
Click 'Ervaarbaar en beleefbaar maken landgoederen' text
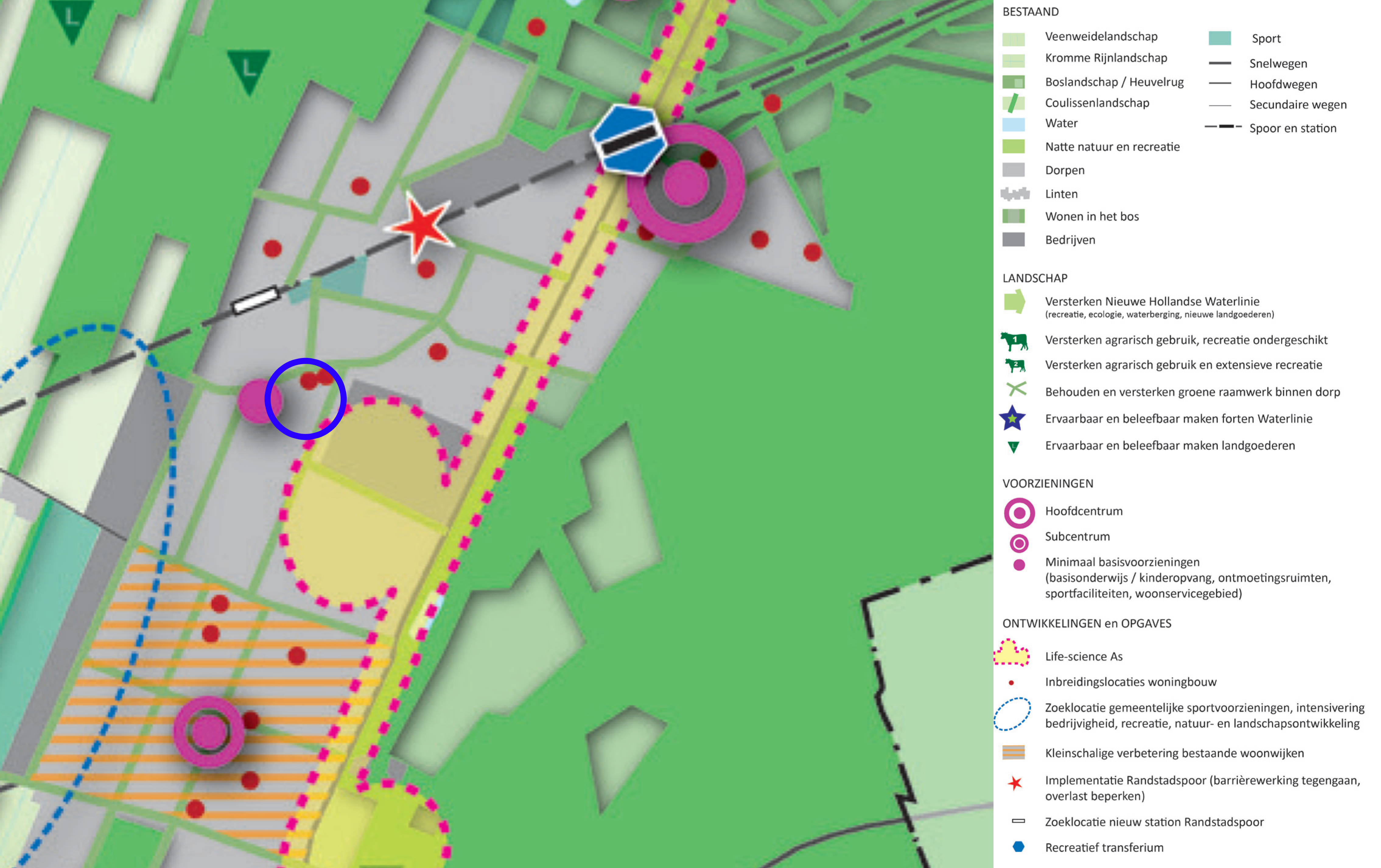[x=1170, y=446]
